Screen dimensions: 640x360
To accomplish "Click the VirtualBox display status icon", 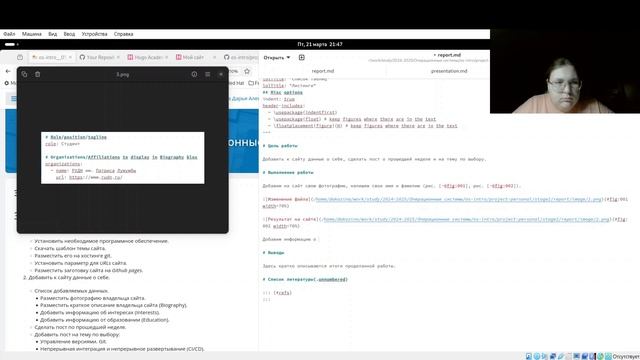I will [577, 356].
